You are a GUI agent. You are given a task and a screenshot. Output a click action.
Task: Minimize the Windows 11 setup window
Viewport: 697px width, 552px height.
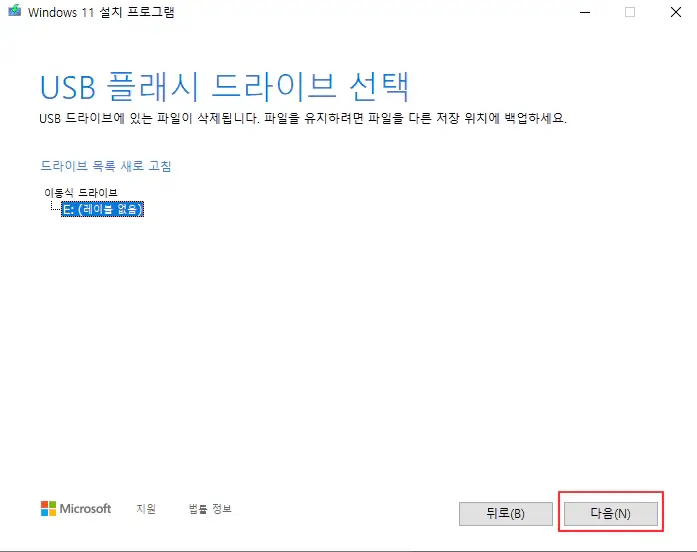coord(585,12)
